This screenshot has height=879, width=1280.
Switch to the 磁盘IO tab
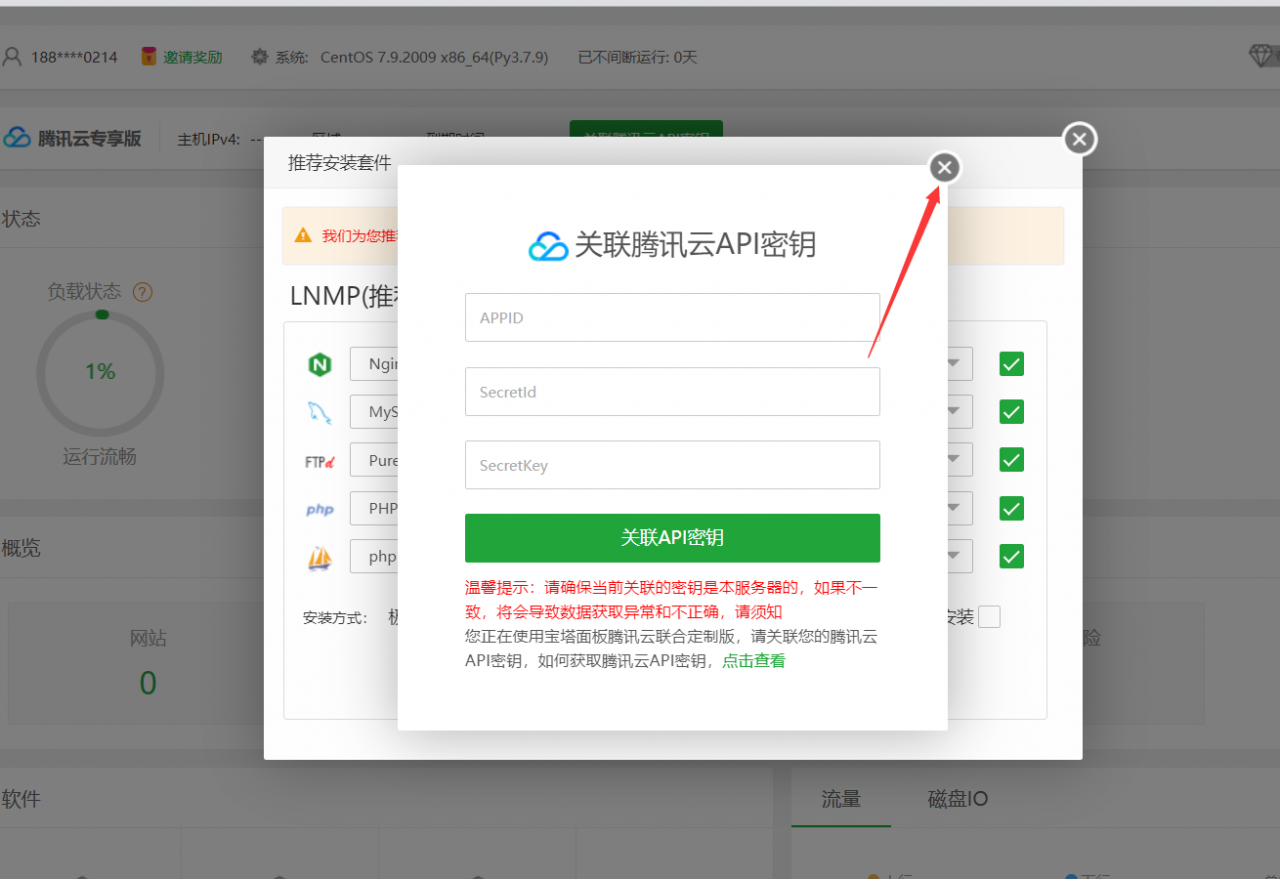pyautogui.click(x=958, y=799)
